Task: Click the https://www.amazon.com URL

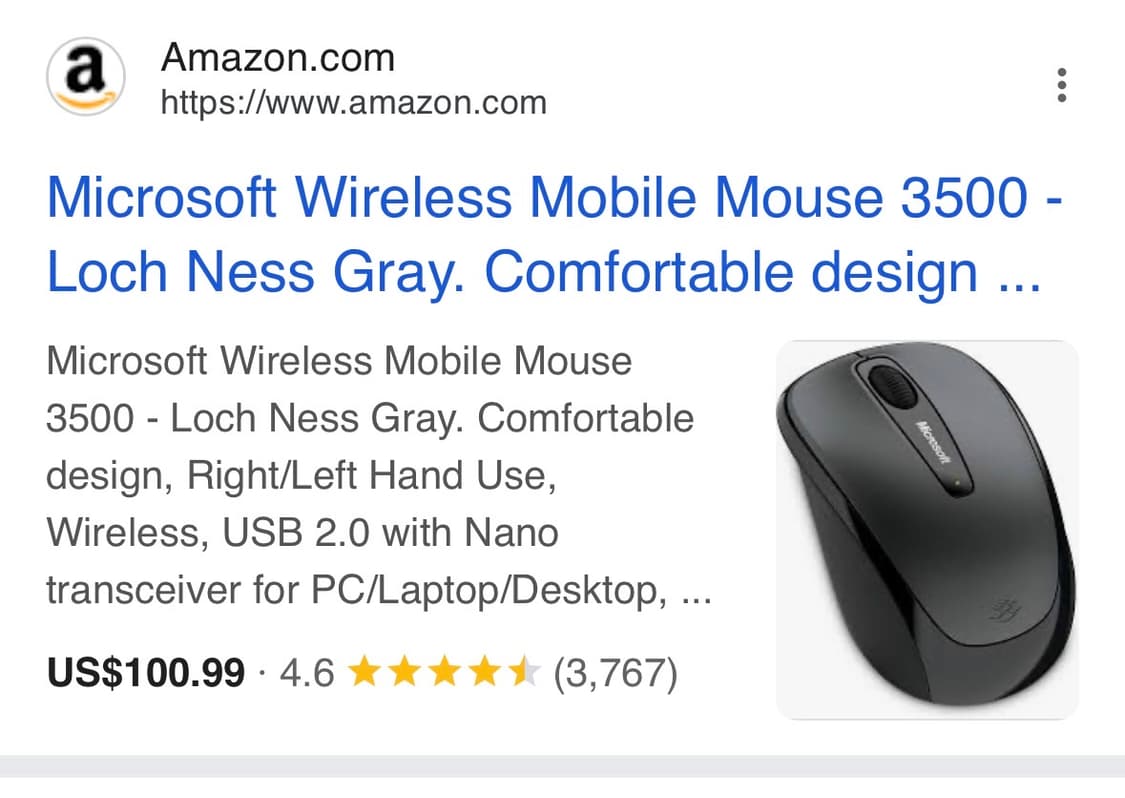Action: 354,102
